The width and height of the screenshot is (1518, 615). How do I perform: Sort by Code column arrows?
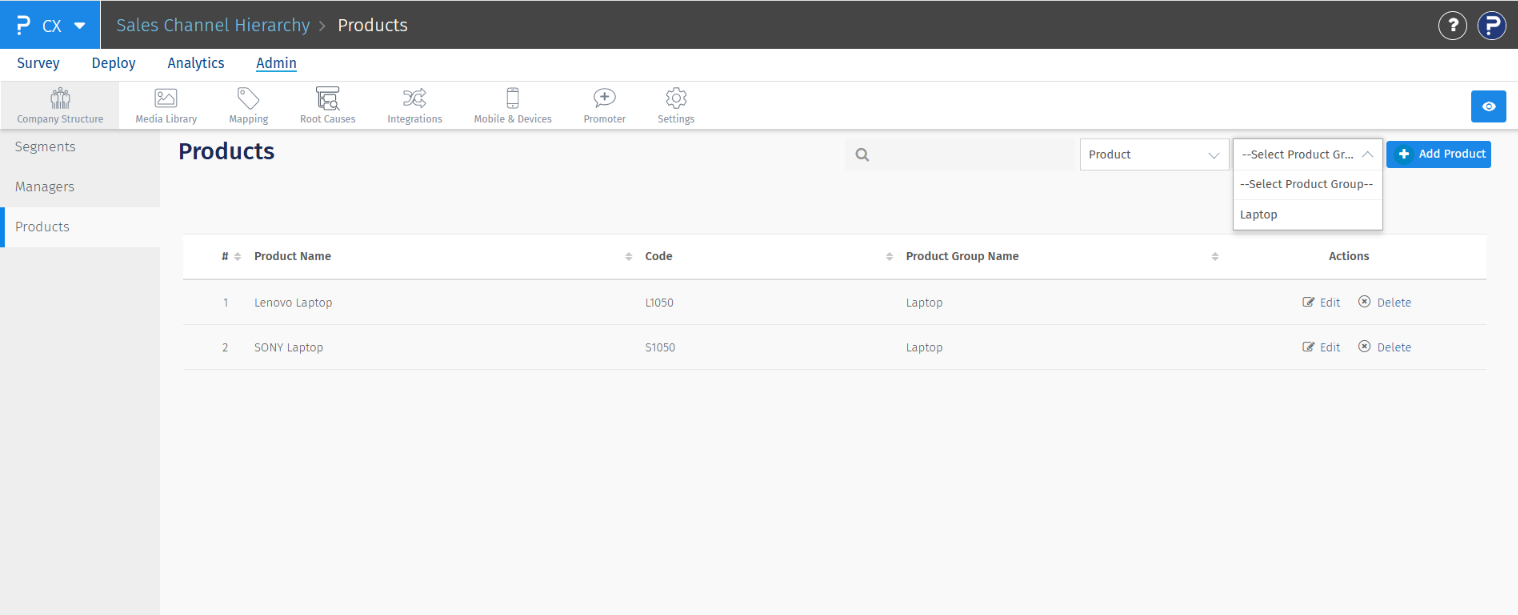(889, 257)
